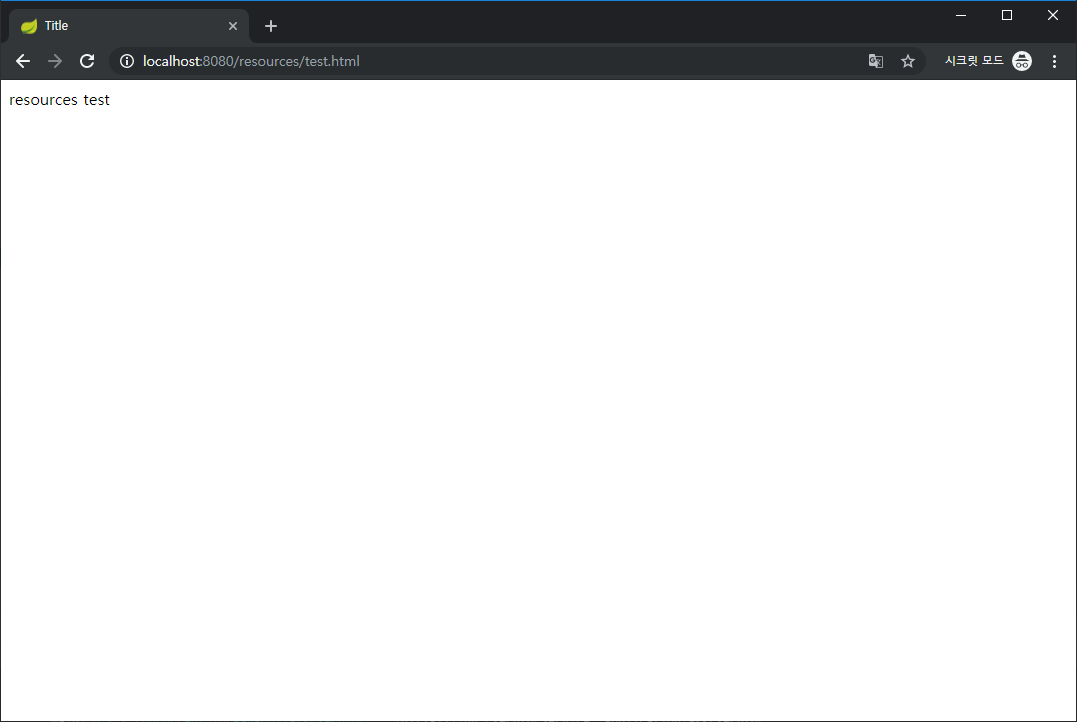Reload the current page
Viewport: 1077px width, 722px height.
(x=87, y=61)
